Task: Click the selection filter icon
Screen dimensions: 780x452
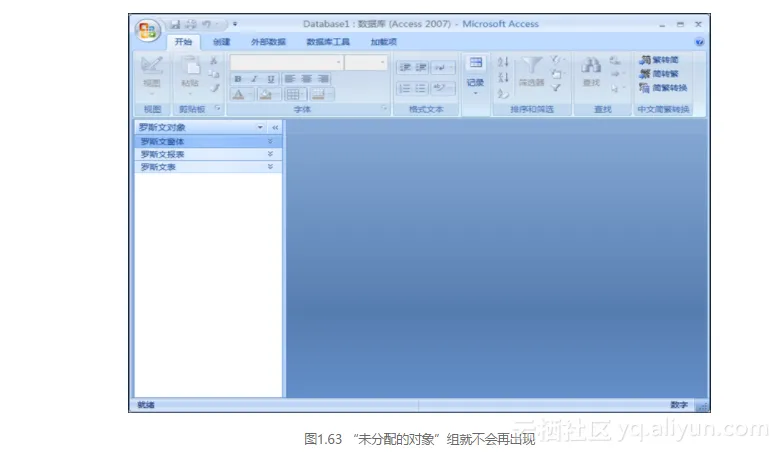Action: pyautogui.click(x=556, y=60)
